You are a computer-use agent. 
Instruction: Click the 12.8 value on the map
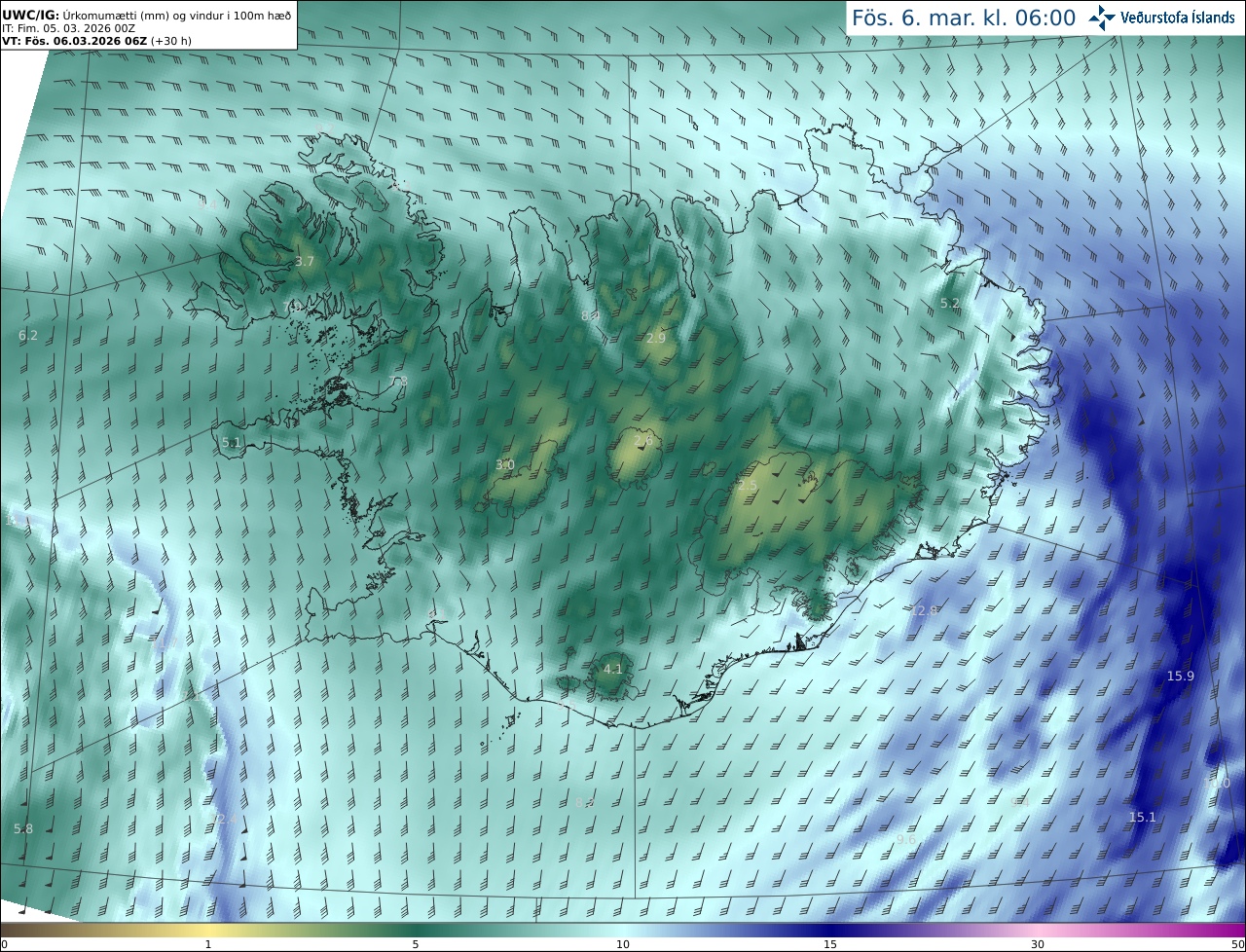click(x=924, y=610)
